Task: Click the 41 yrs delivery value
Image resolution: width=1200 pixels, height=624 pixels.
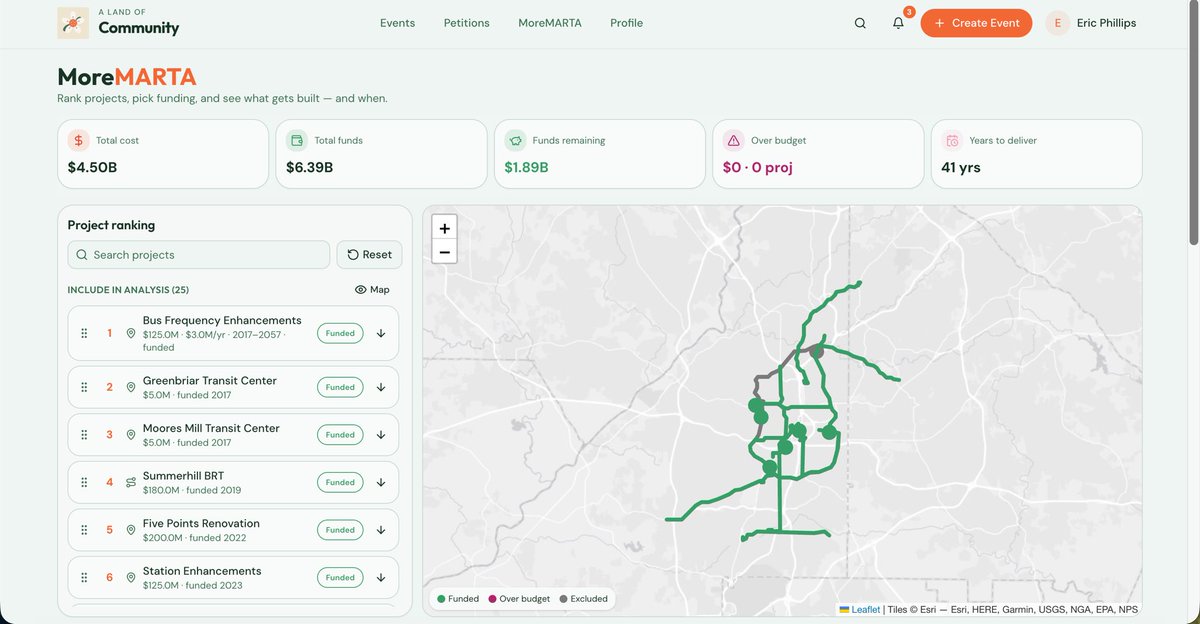Action: pos(961,168)
